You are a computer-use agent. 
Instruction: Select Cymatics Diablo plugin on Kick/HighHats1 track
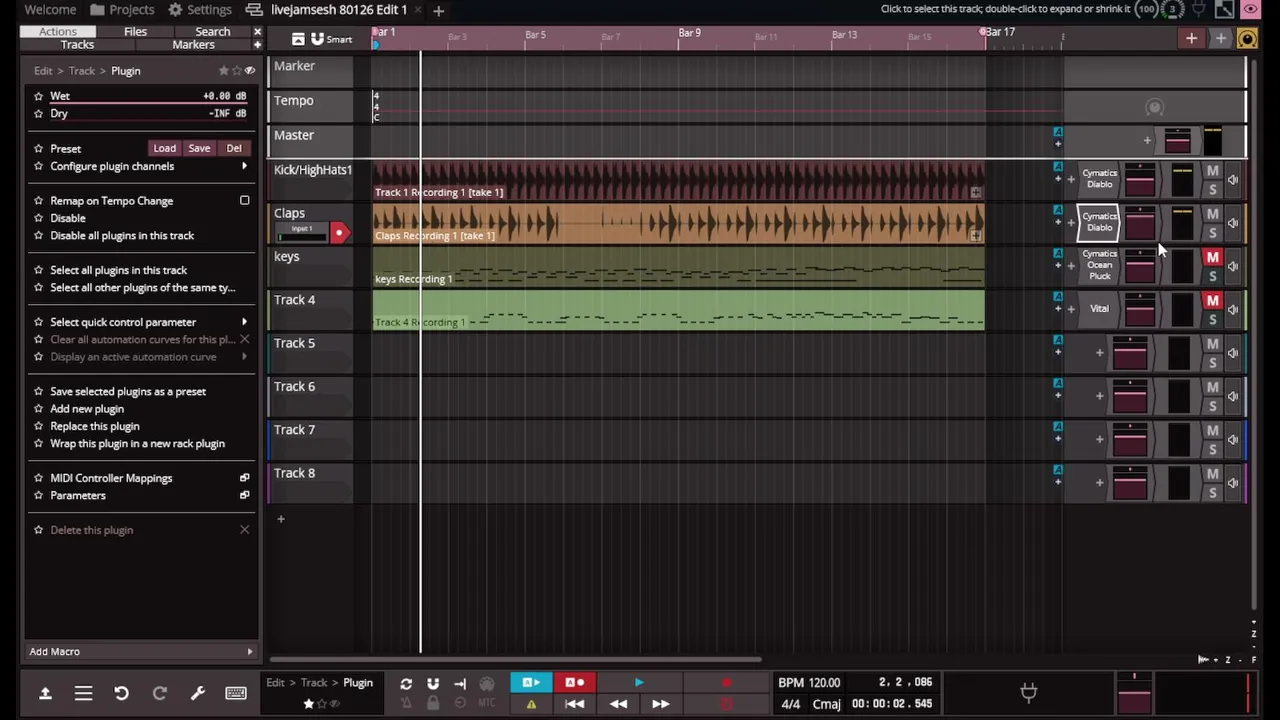[1099, 179]
